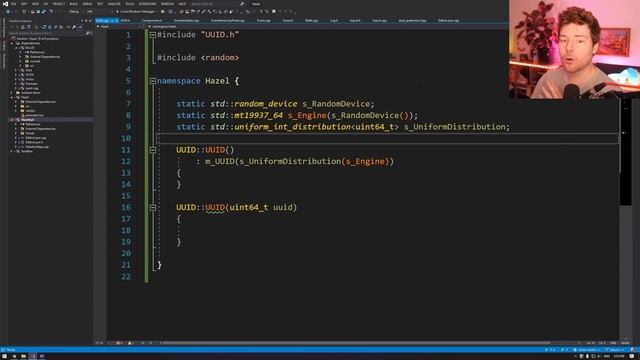Open the status bar notifications icon
This screenshot has height=360, width=640.
(633, 350)
